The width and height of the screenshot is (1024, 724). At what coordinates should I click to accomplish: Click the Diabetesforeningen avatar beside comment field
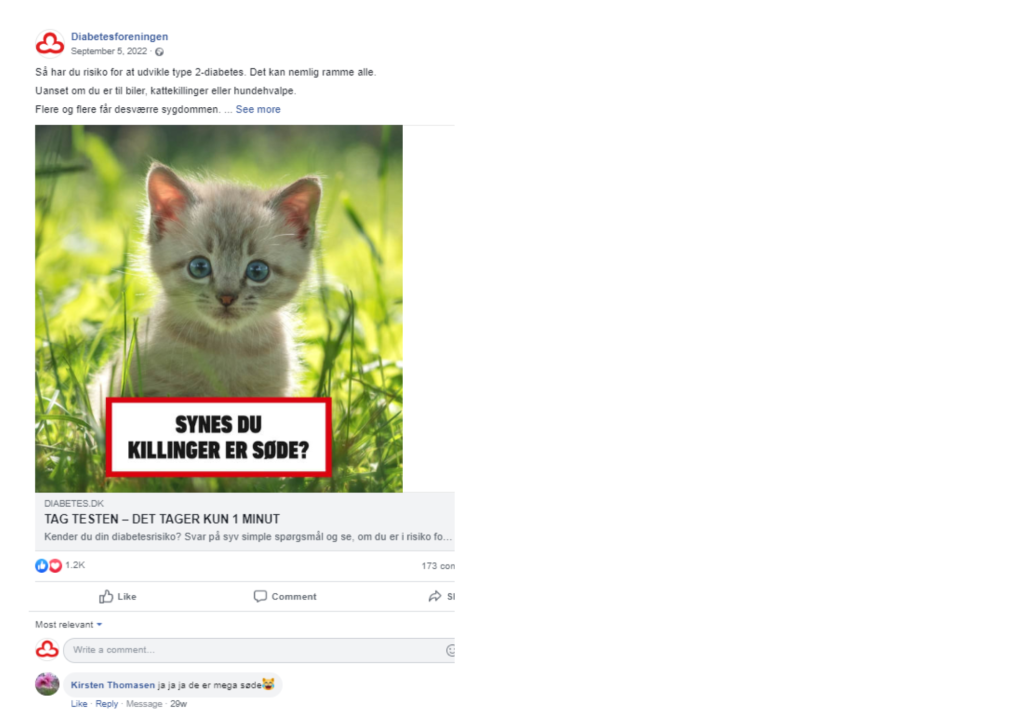click(47, 650)
